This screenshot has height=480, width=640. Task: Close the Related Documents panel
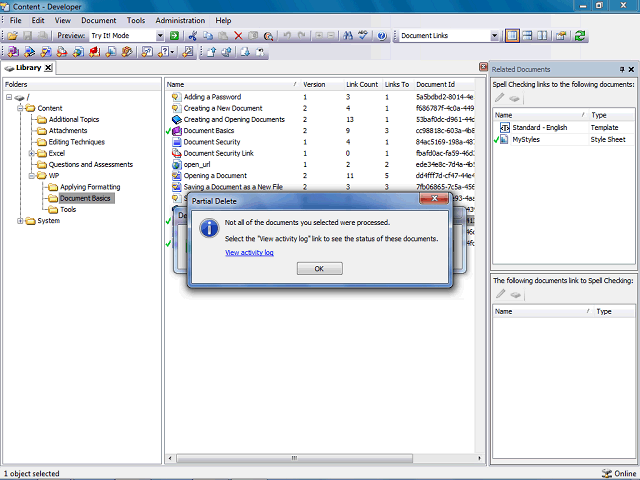click(631, 69)
